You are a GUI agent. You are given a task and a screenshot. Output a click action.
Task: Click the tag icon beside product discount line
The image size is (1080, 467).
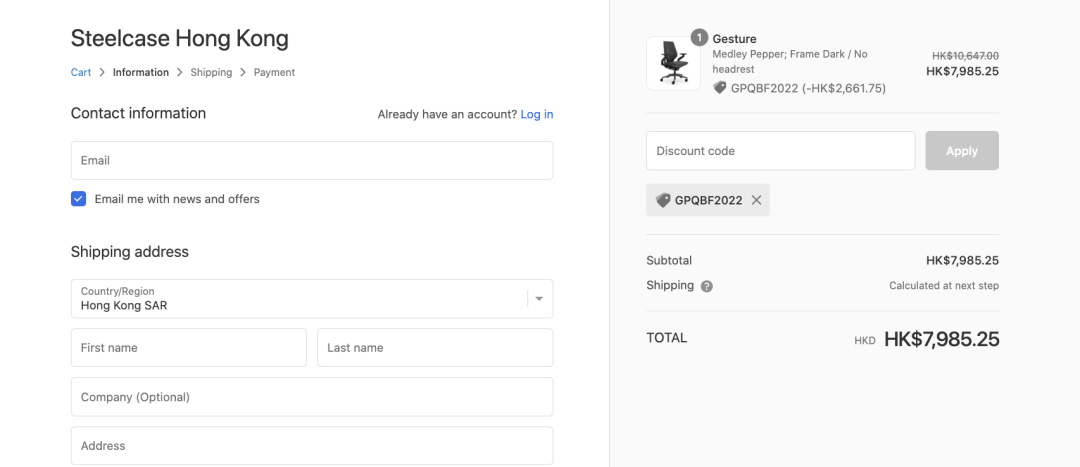720,88
